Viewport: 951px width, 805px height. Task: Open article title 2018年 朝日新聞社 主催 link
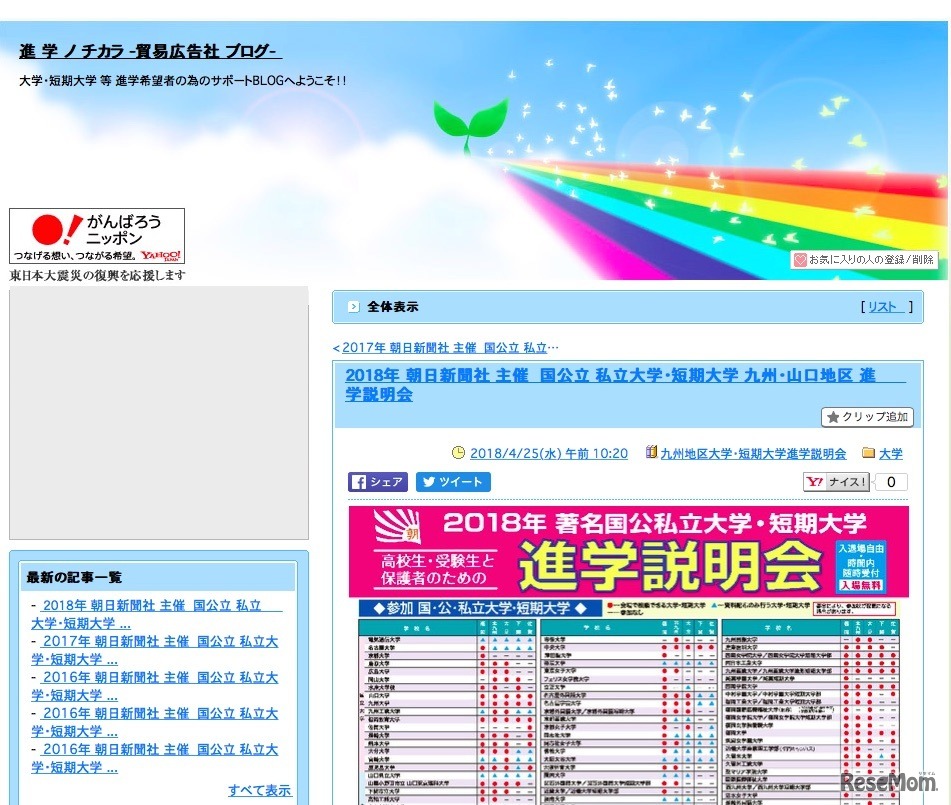[625, 385]
